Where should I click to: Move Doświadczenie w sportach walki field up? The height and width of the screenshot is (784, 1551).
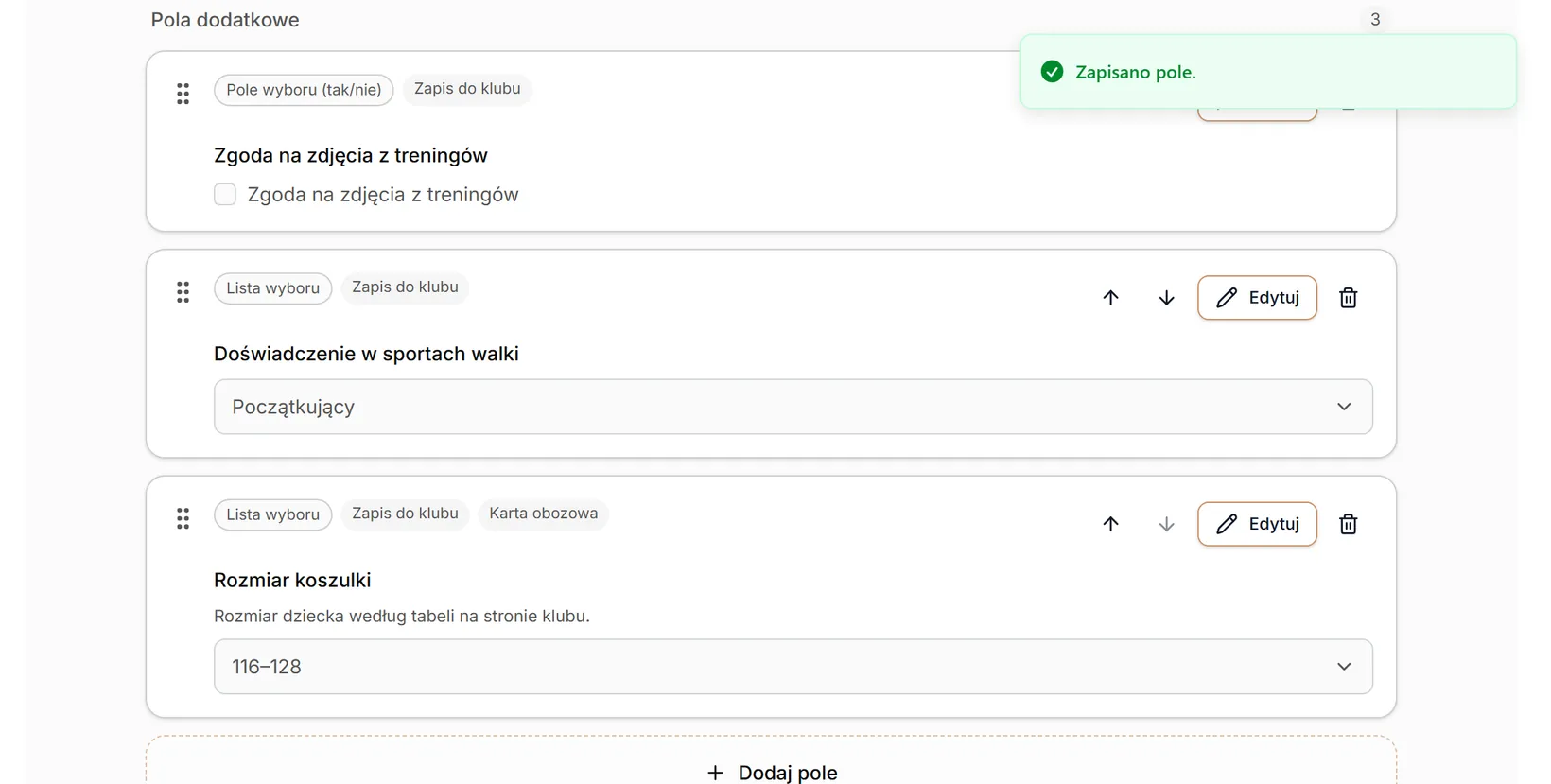click(1110, 298)
